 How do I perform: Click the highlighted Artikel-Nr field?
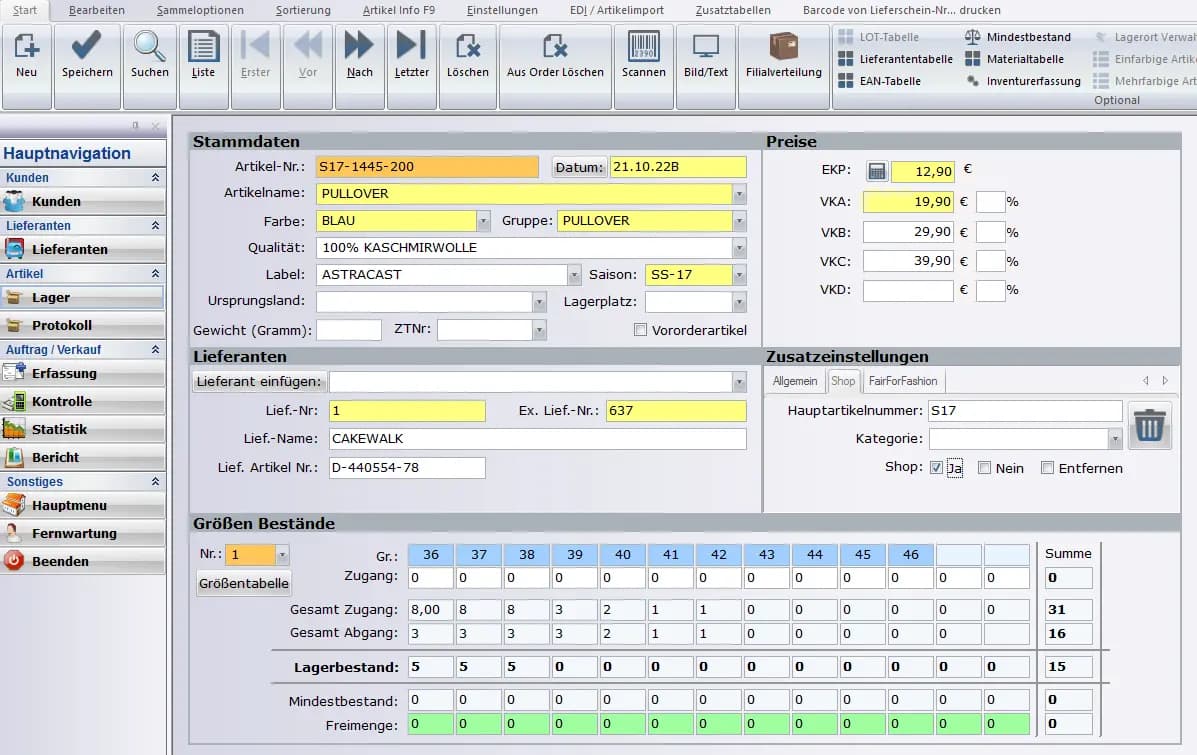pos(427,166)
